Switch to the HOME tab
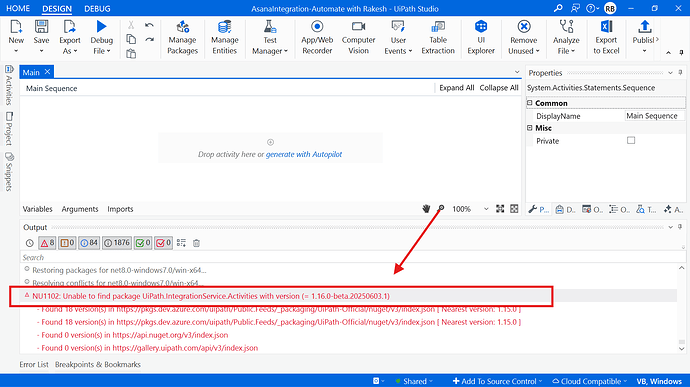 pyautogui.click(x=18, y=8)
